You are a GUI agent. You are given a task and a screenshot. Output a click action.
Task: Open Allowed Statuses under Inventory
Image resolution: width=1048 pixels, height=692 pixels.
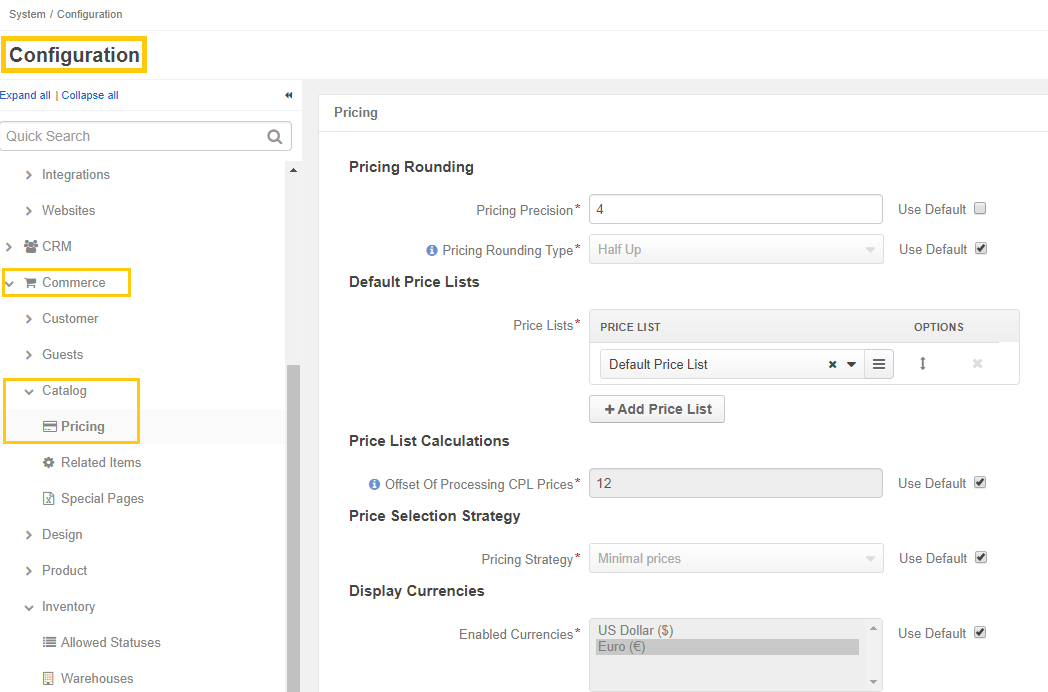111,643
